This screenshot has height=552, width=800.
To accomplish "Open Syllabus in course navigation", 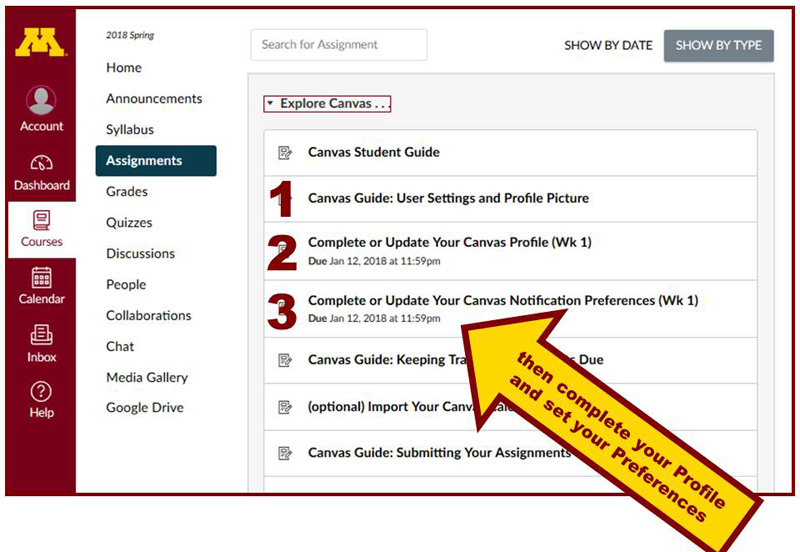I will point(130,130).
